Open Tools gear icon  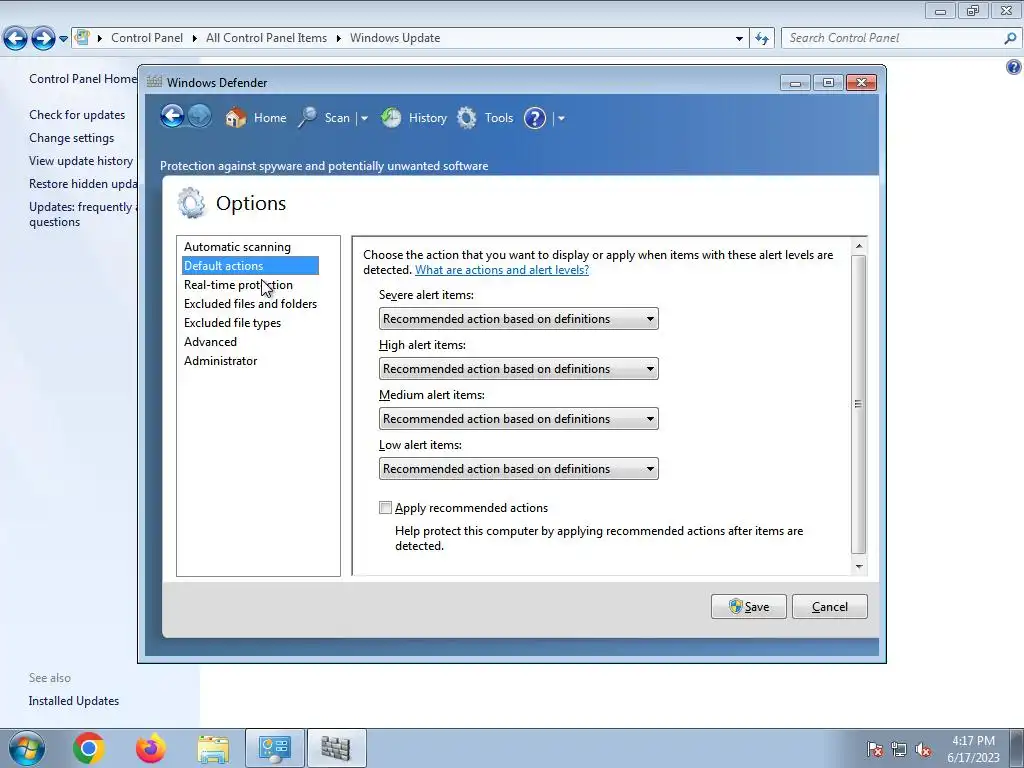(466, 118)
